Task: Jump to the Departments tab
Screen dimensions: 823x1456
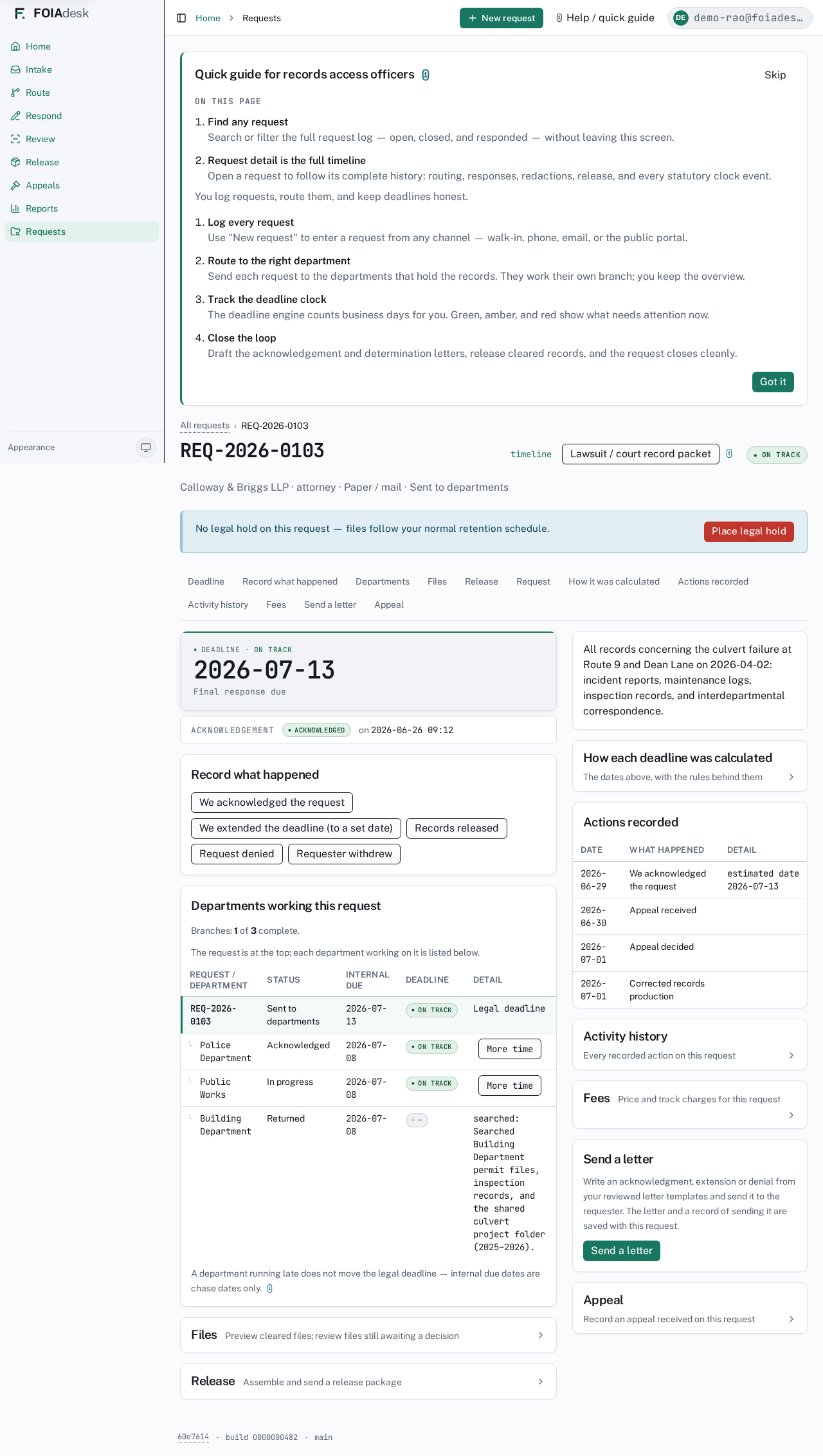Action: coord(383,581)
